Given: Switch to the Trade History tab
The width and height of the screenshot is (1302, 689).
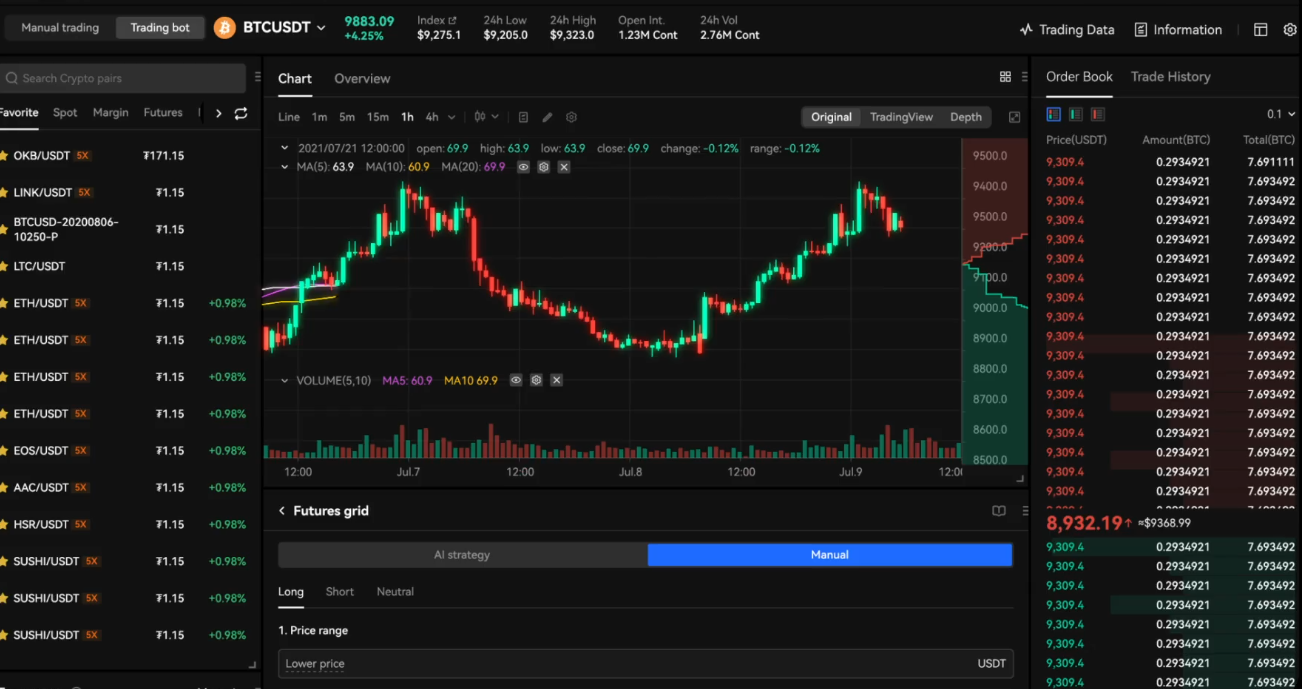Looking at the screenshot, I should (1170, 77).
